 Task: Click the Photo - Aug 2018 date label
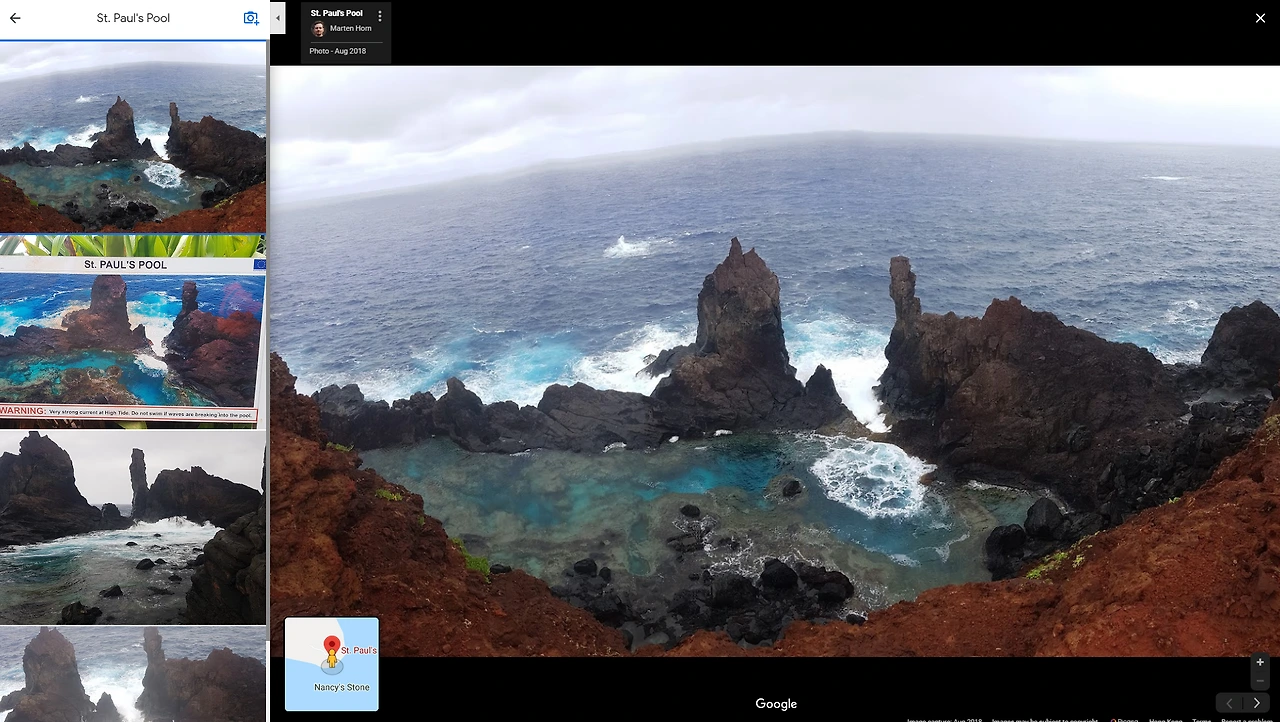[338, 51]
